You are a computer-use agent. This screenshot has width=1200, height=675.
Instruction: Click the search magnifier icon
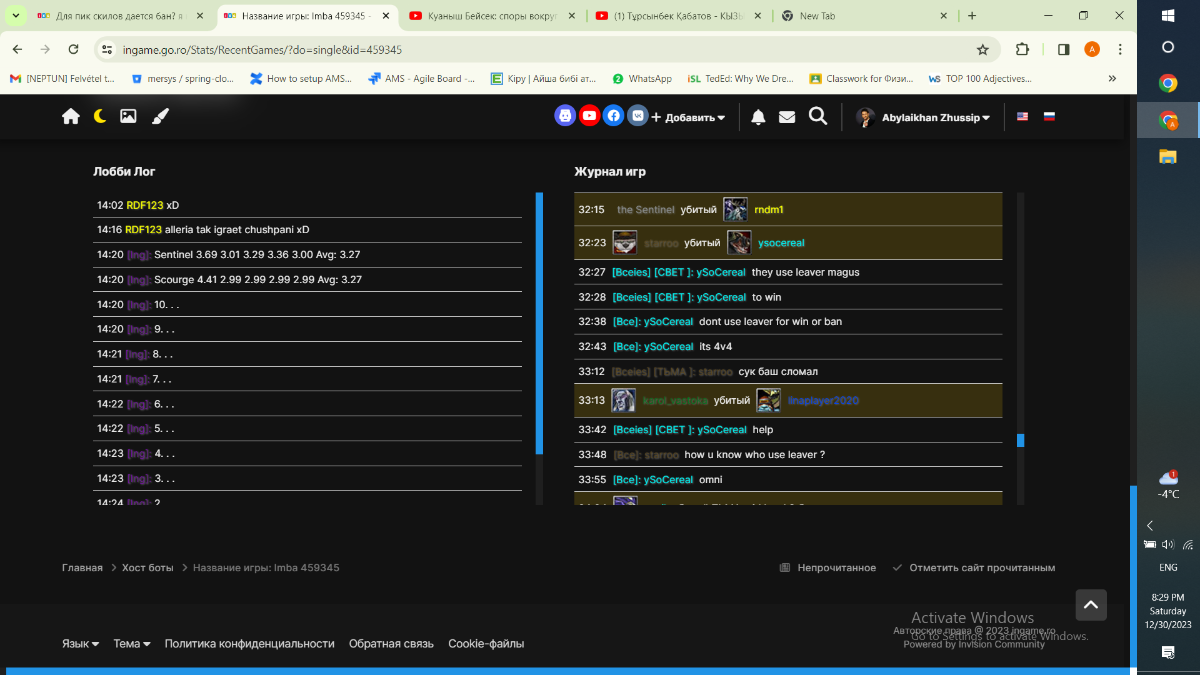point(818,116)
